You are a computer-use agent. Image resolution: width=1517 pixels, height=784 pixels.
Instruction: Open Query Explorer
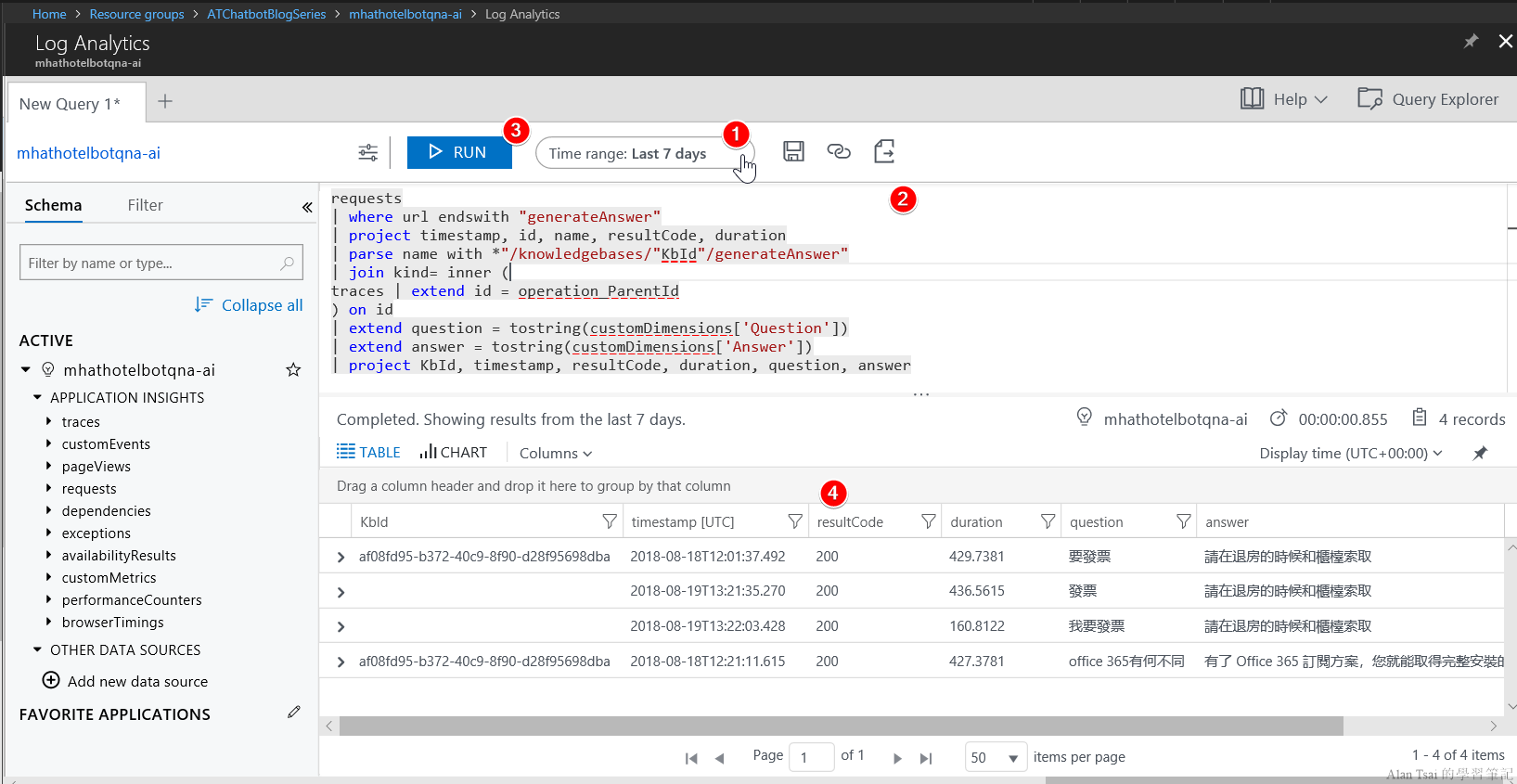point(1428,99)
